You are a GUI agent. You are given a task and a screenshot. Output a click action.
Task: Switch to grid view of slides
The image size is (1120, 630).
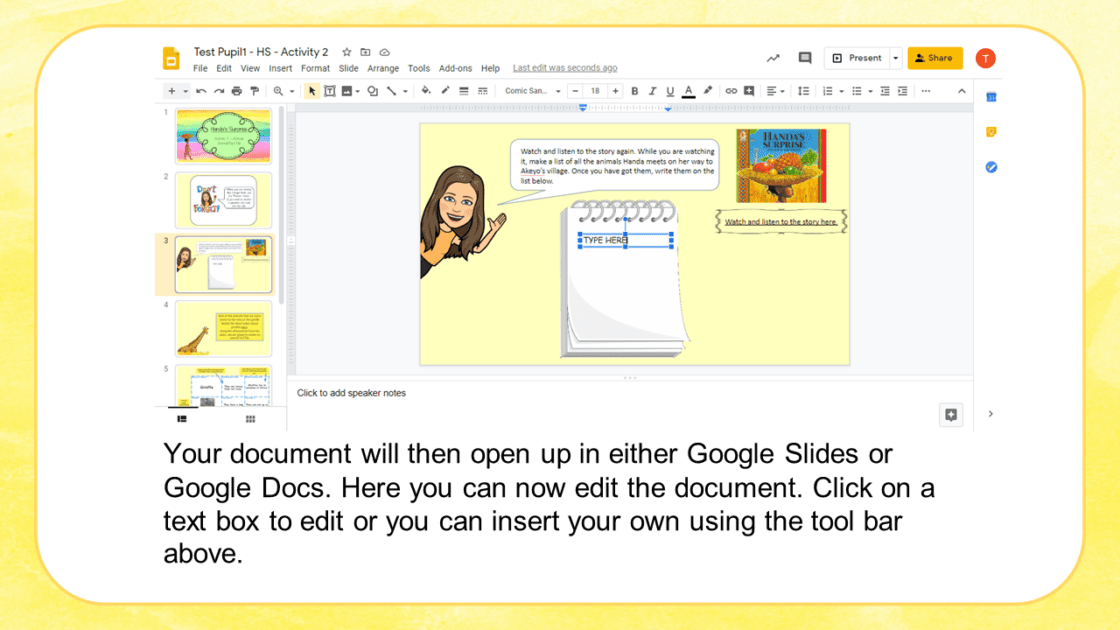[250, 419]
